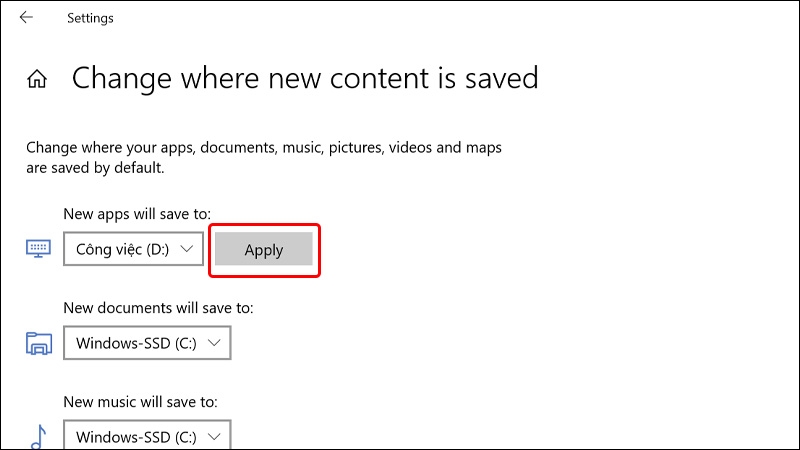Click the Settings window title text
Viewport: 800px width, 450px height.
[90, 18]
